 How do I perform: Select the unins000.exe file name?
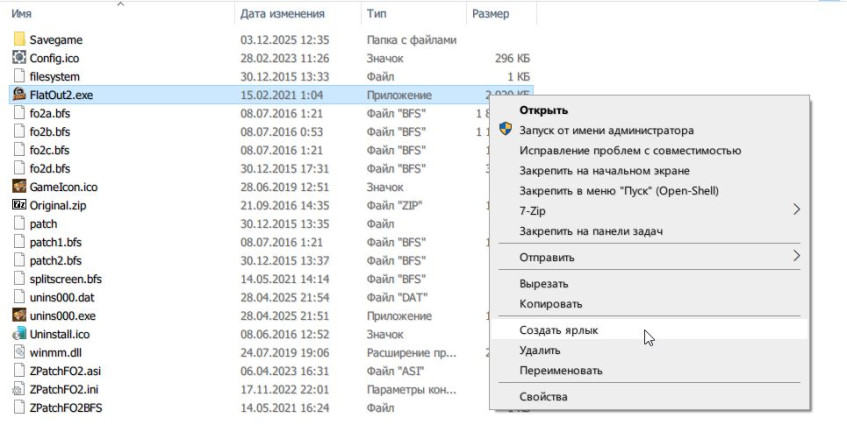click(x=63, y=316)
